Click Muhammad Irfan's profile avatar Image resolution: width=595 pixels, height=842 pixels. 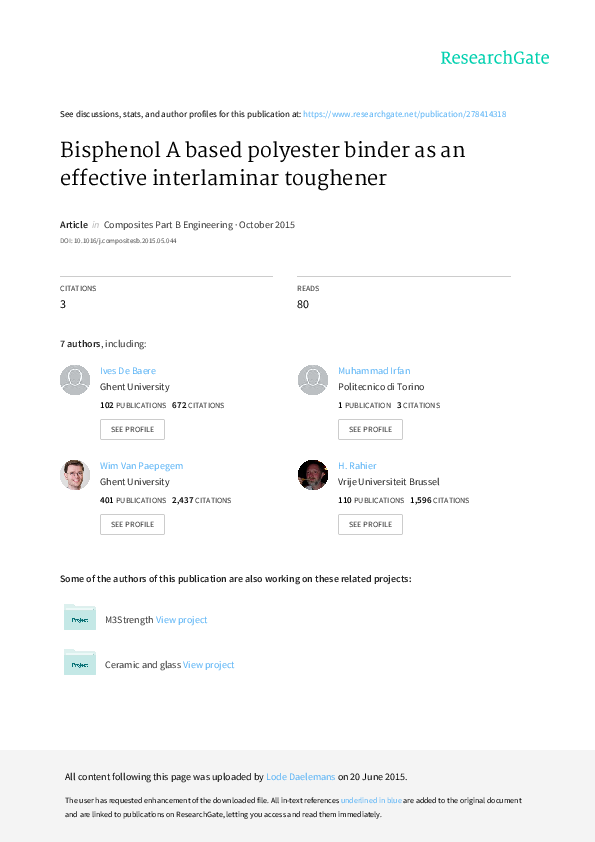(312, 380)
